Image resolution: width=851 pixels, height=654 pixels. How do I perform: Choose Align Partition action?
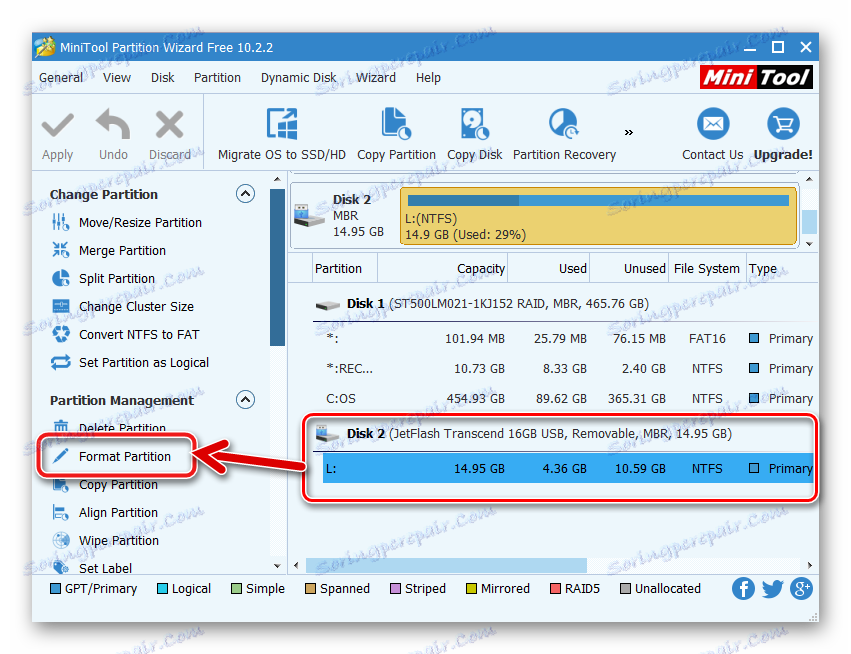click(x=105, y=512)
